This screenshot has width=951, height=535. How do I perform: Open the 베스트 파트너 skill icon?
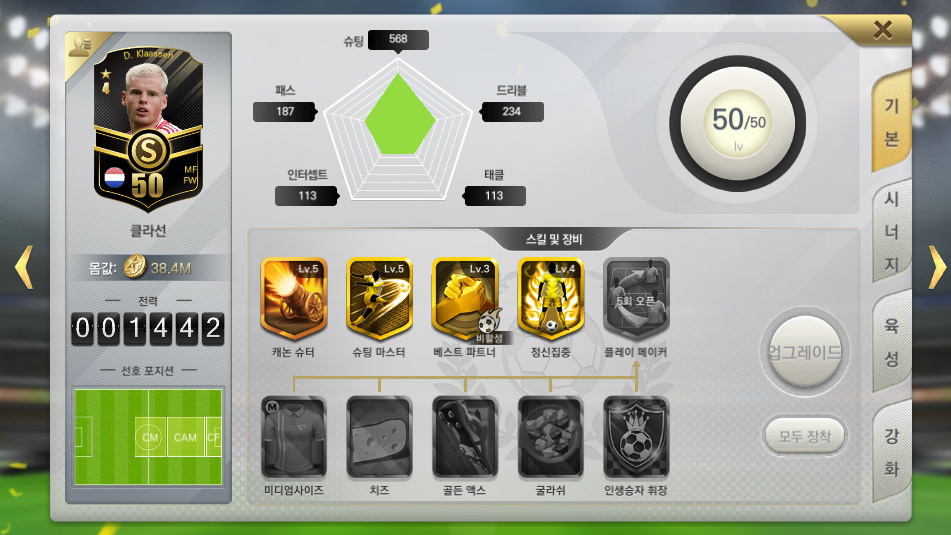click(465, 298)
